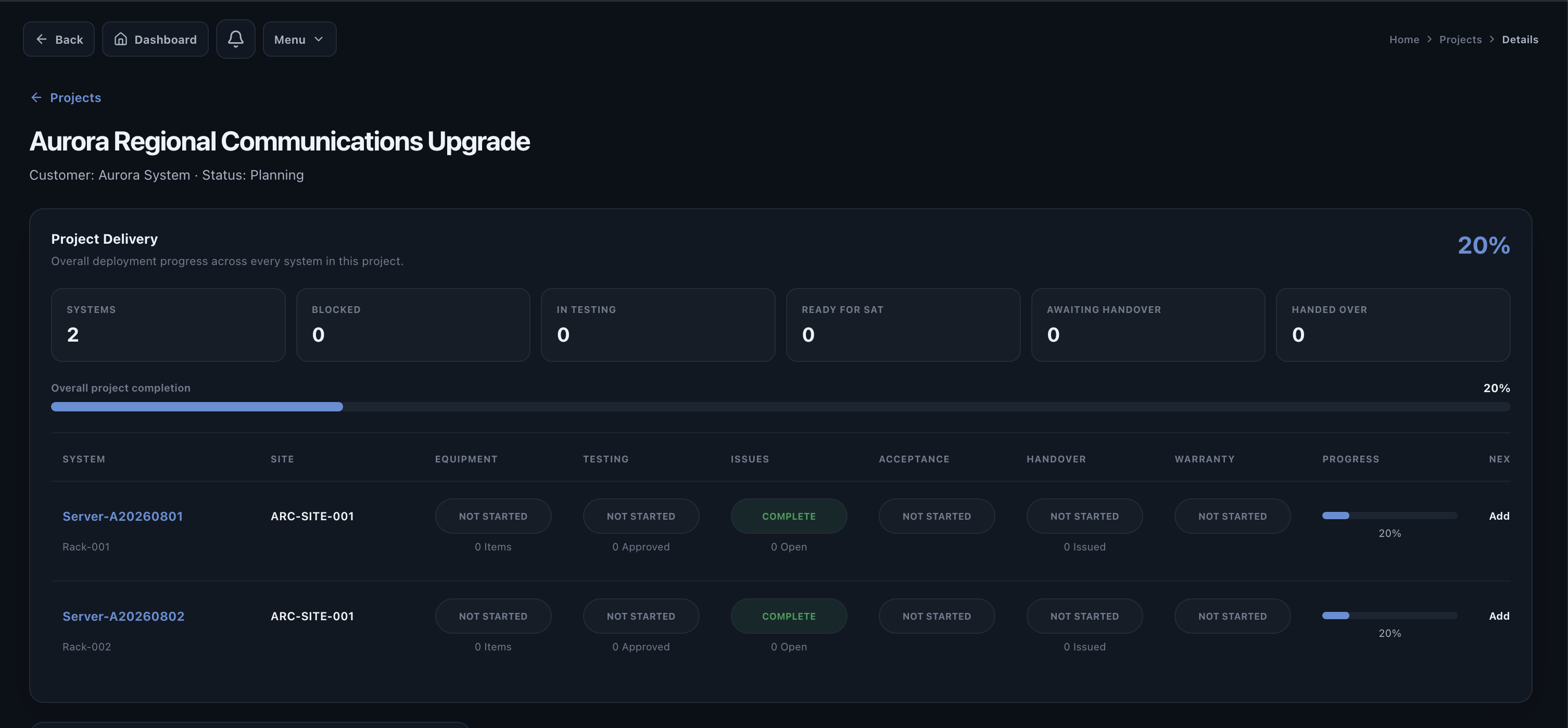1568x728 pixels.
Task: Click the 0 Open text for Server-A20260801
Action: click(x=789, y=547)
